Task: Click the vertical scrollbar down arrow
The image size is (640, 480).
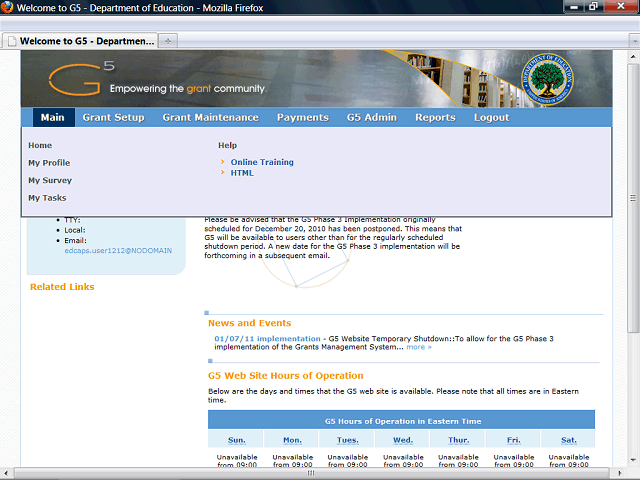Action: [x=633, y=460]
